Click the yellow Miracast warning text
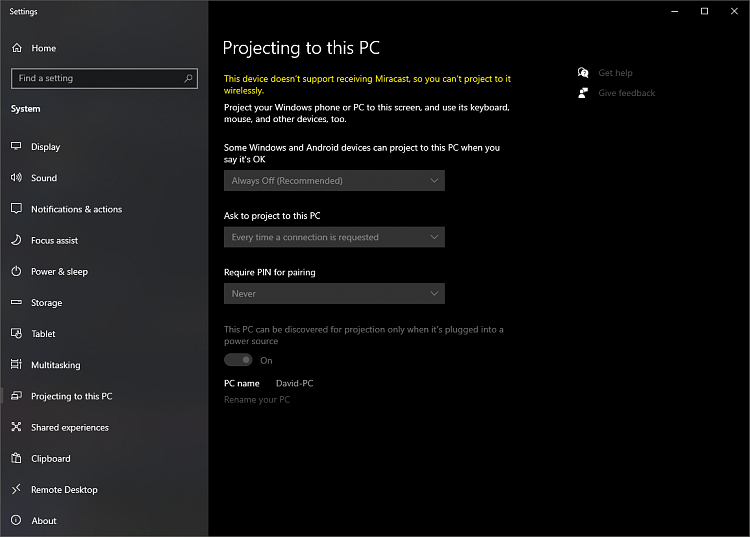Screen dimensions: 750x537 pyautogui.click(x=367, y=85)
